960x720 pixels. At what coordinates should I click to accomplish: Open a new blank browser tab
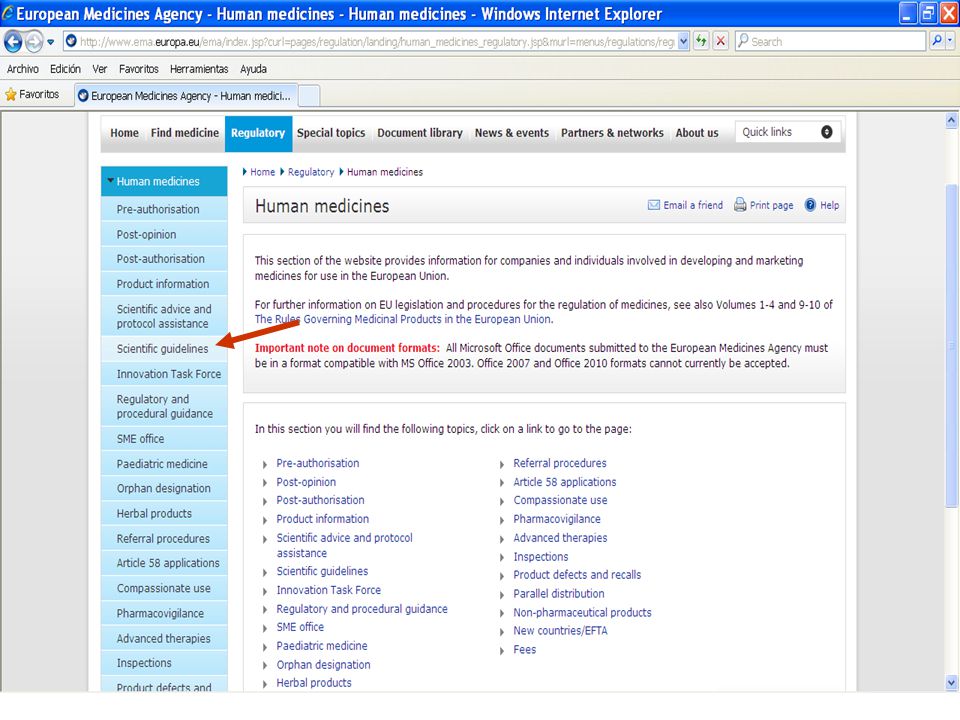click(309, 96)
